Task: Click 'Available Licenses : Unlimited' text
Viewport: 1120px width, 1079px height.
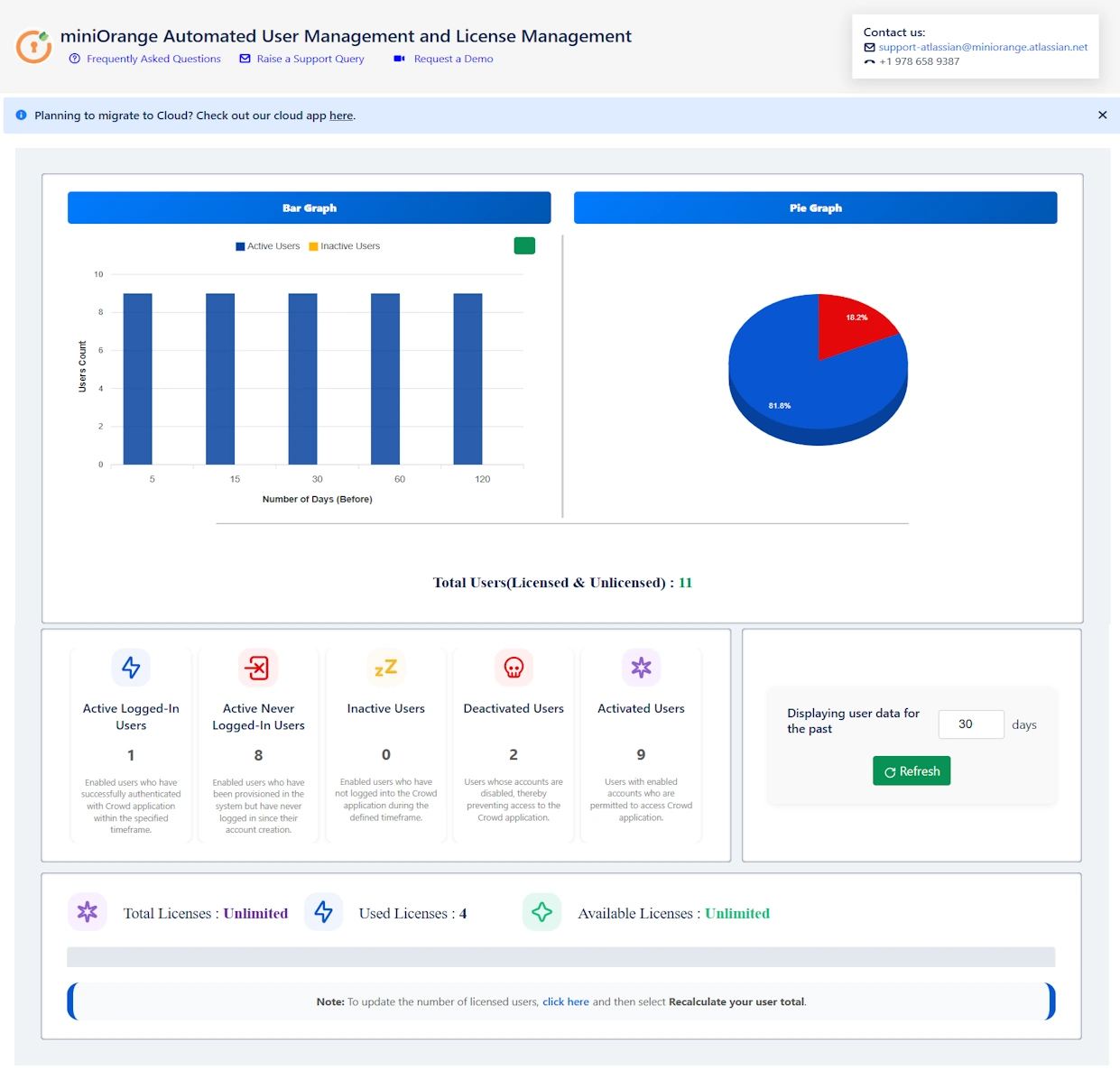Action: [674, 913]
